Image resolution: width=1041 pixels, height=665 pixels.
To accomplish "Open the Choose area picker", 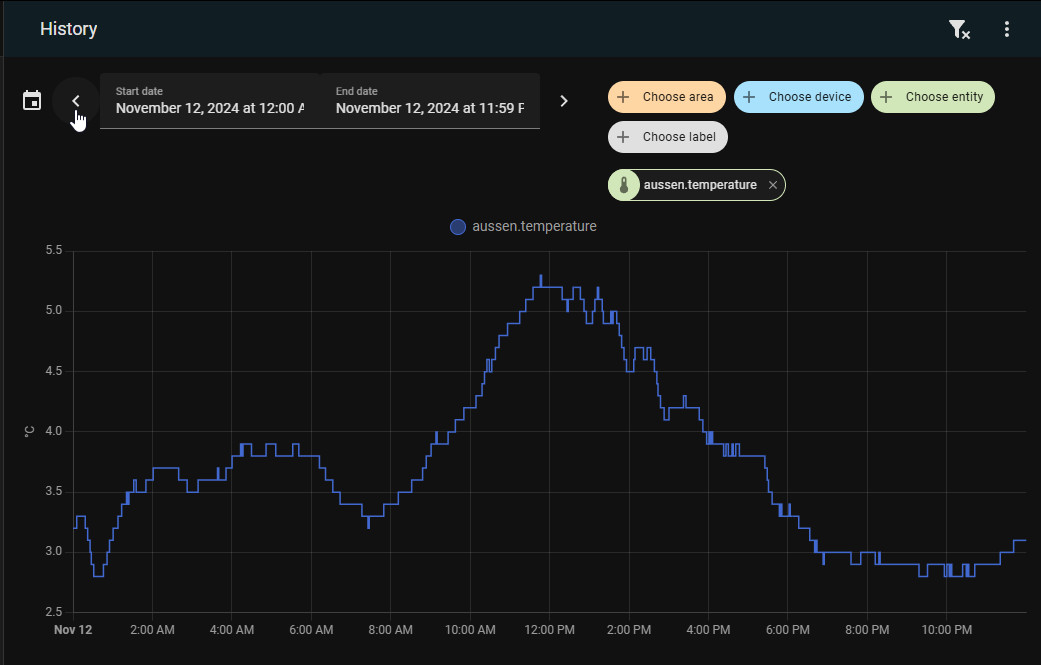I will pyautogui.click(x=666, y=97).
